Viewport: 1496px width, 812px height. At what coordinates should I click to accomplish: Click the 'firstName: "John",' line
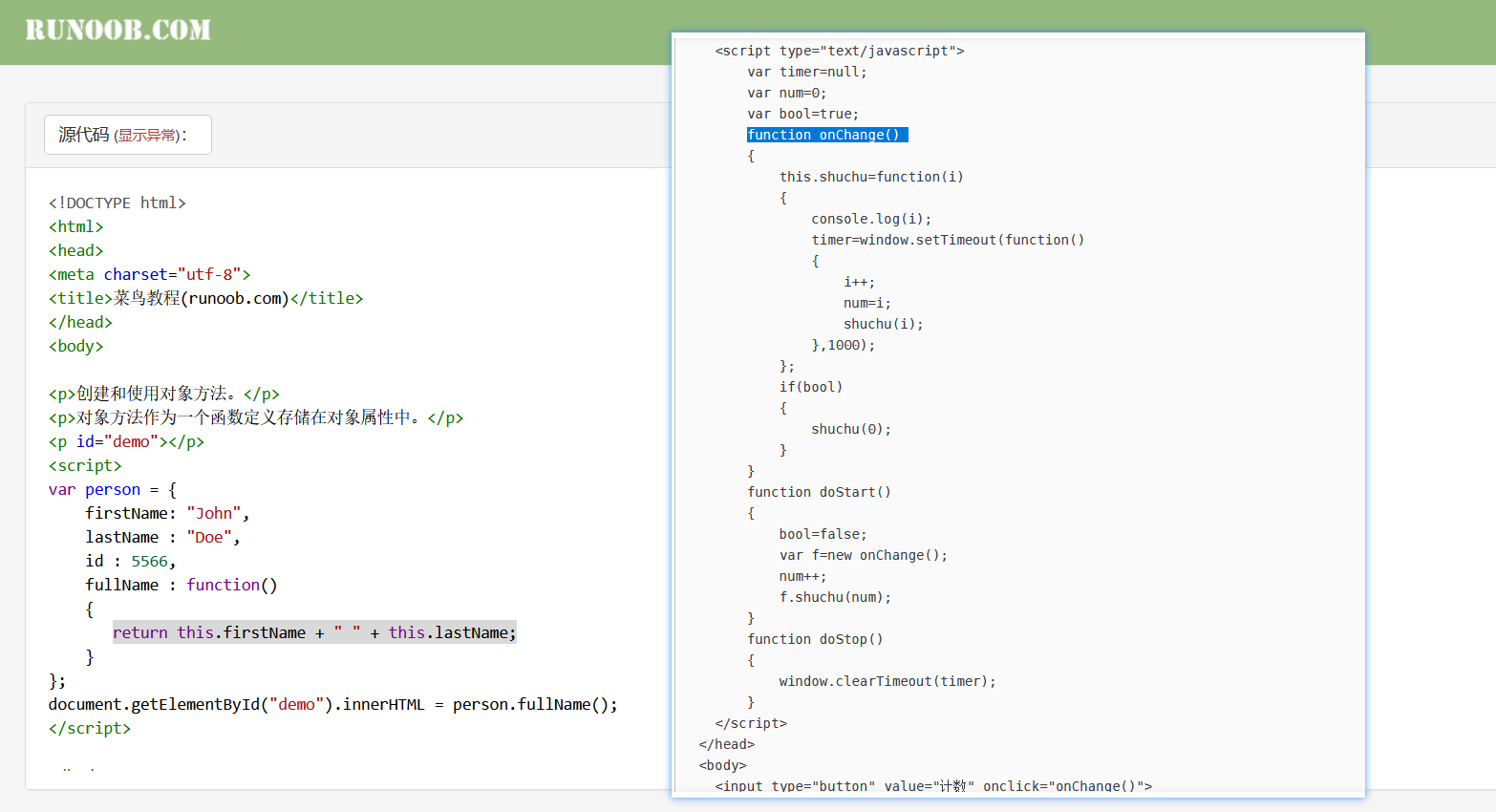(x=167, y=513)
